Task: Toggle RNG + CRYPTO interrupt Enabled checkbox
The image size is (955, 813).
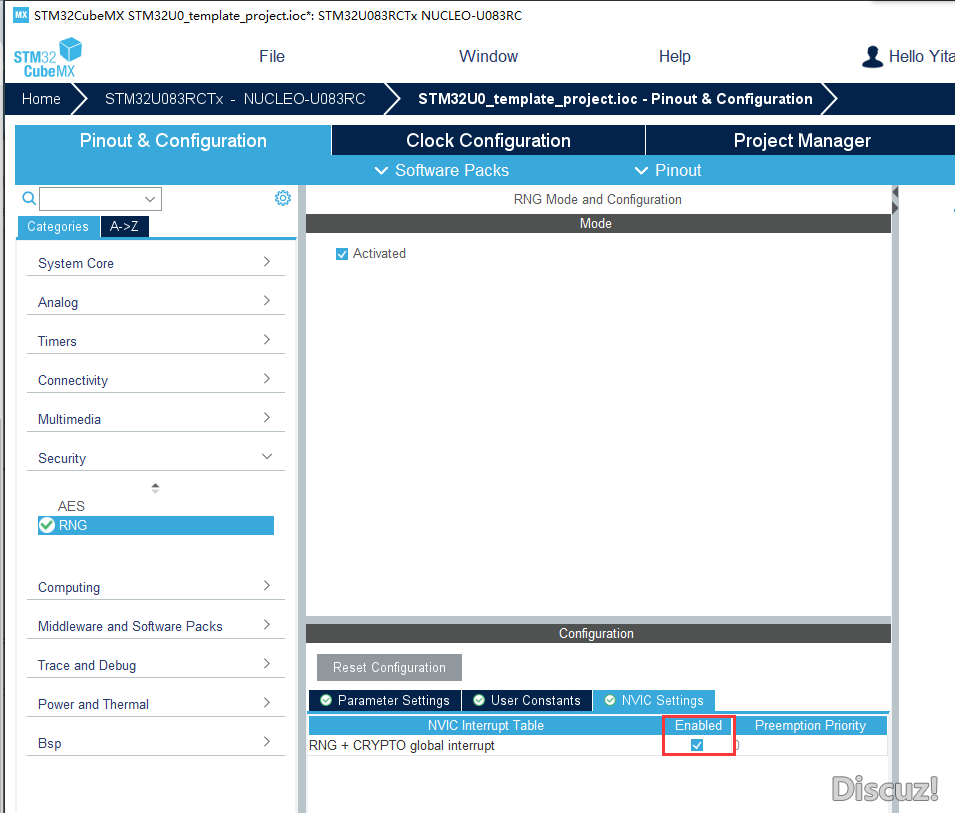Action: tap(697, 745)
